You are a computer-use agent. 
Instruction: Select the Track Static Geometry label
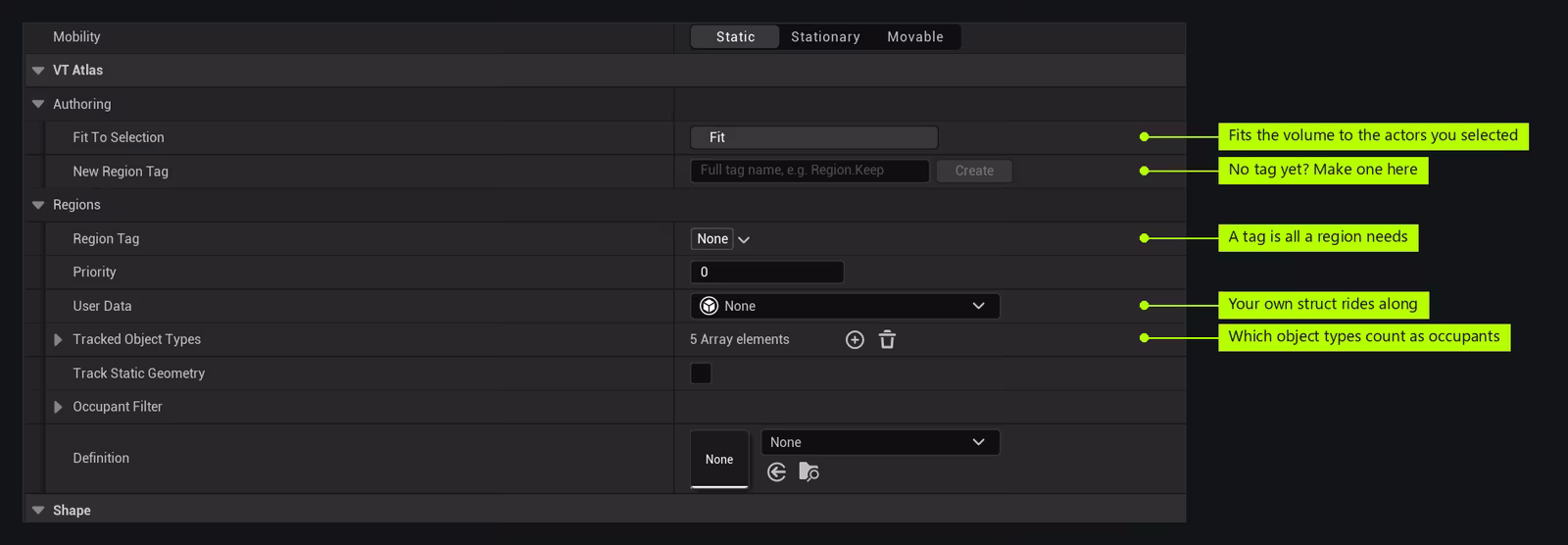[138, 373]
